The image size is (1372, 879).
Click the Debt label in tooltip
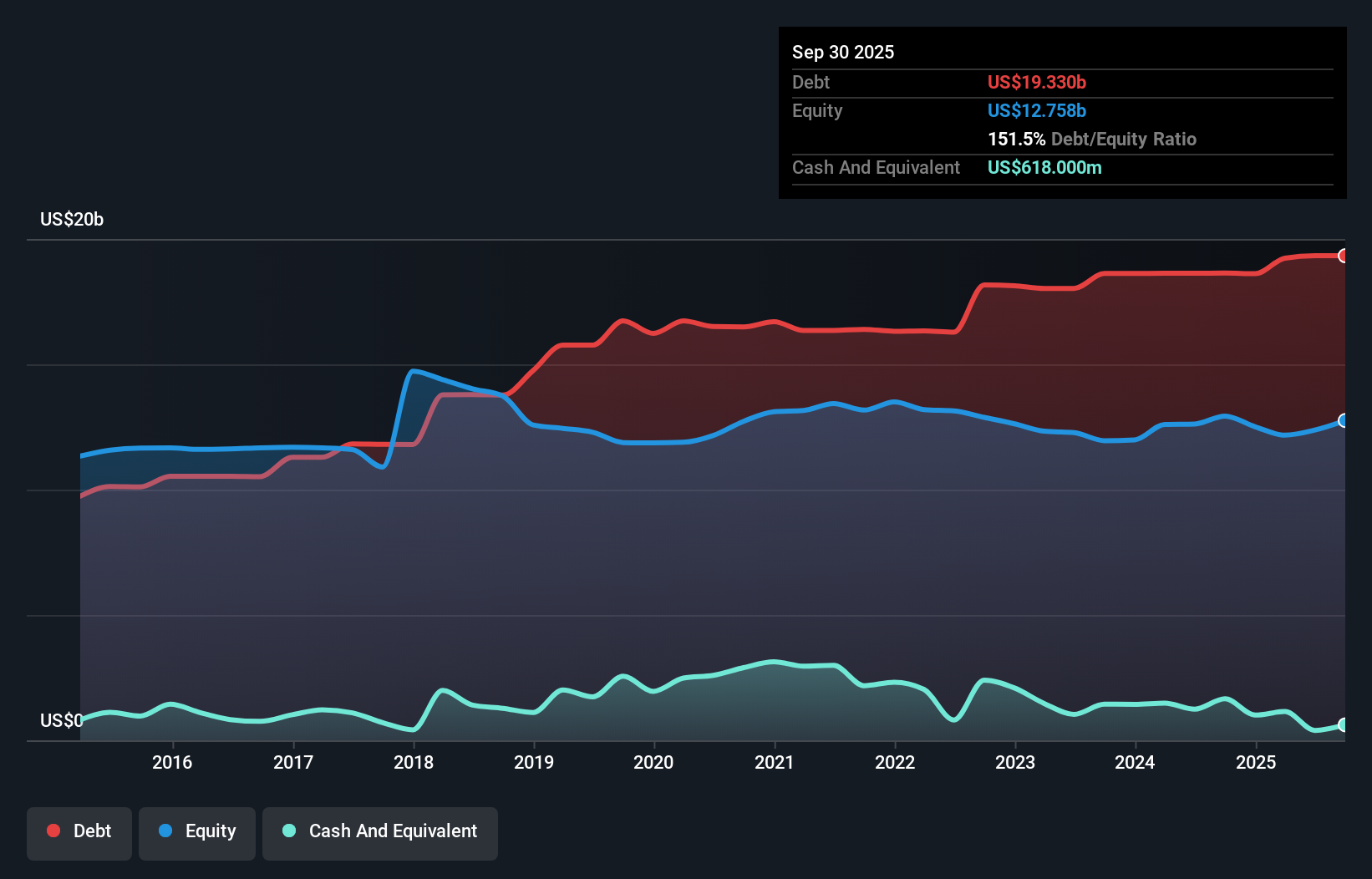(x=810, y=82)
